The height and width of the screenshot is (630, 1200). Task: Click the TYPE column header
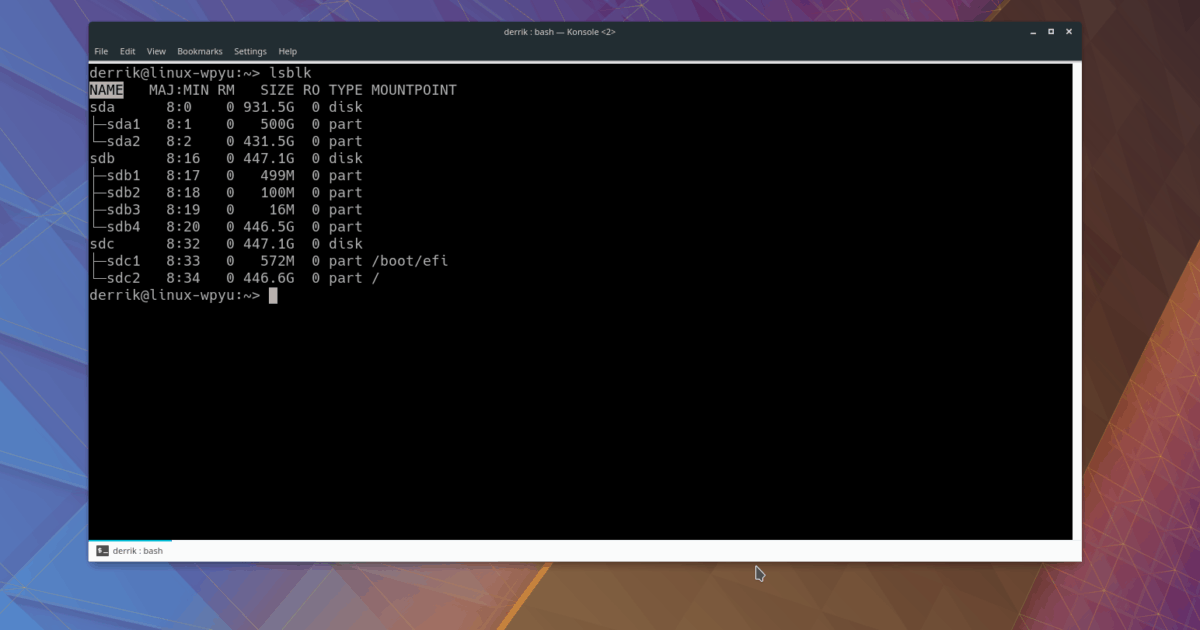[345, 90]
